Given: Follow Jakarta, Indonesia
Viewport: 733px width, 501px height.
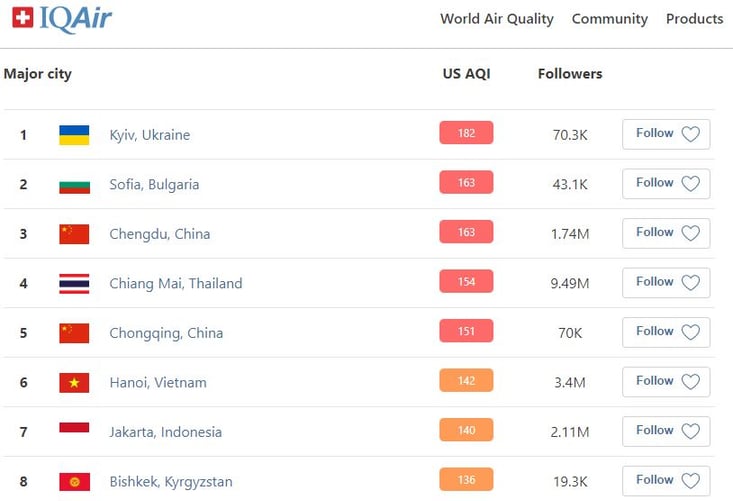Looking at the screenshot, I should point(666,431).
